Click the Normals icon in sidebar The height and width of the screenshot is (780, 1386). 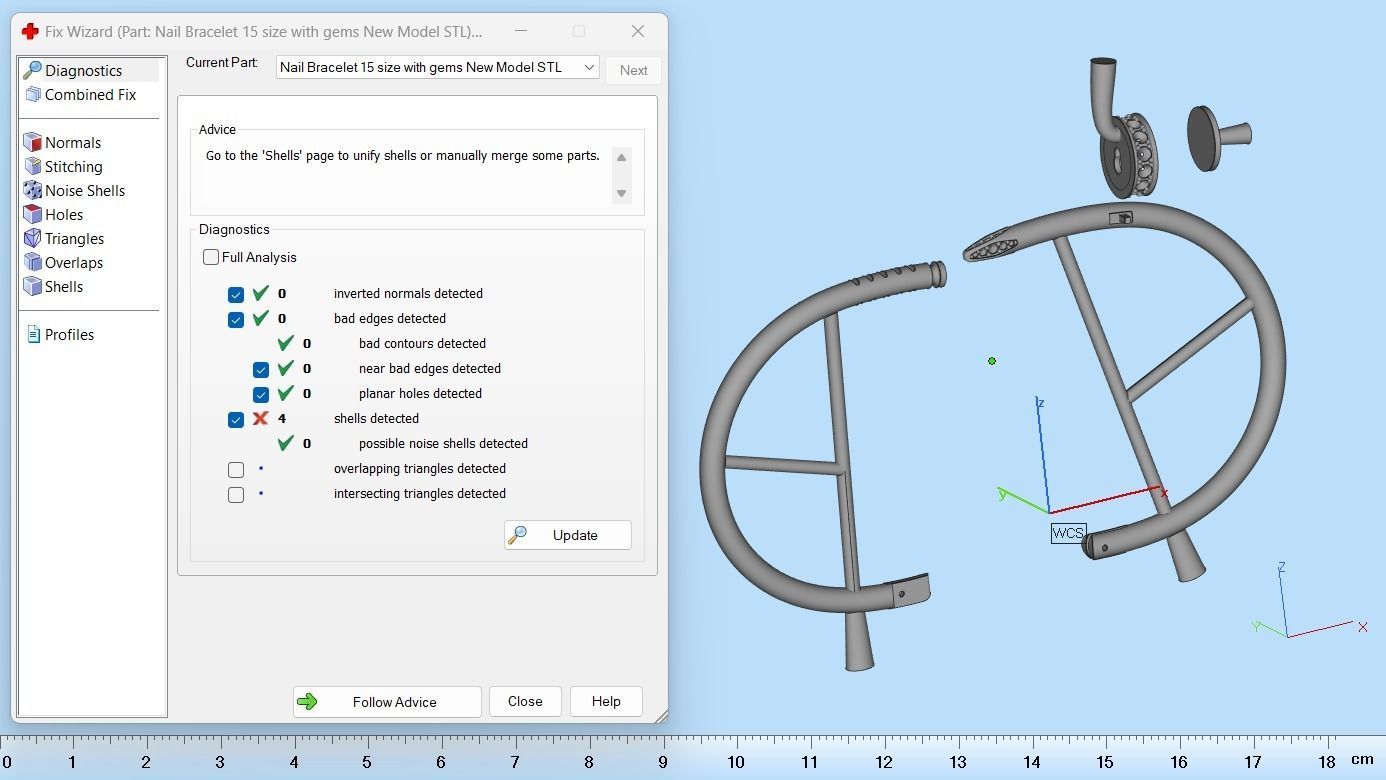point(32,143)
